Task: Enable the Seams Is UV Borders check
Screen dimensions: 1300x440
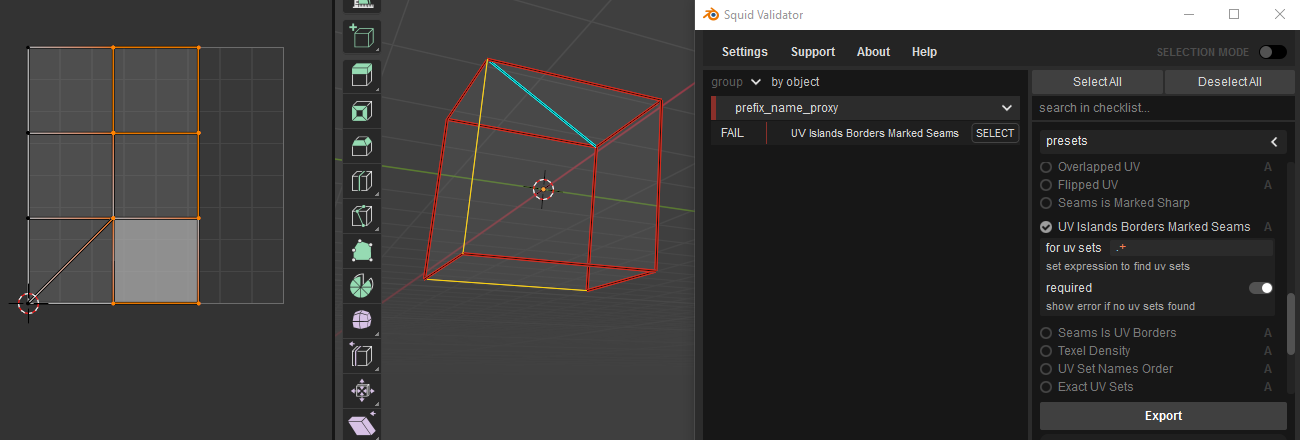Action: [1047, 333]
